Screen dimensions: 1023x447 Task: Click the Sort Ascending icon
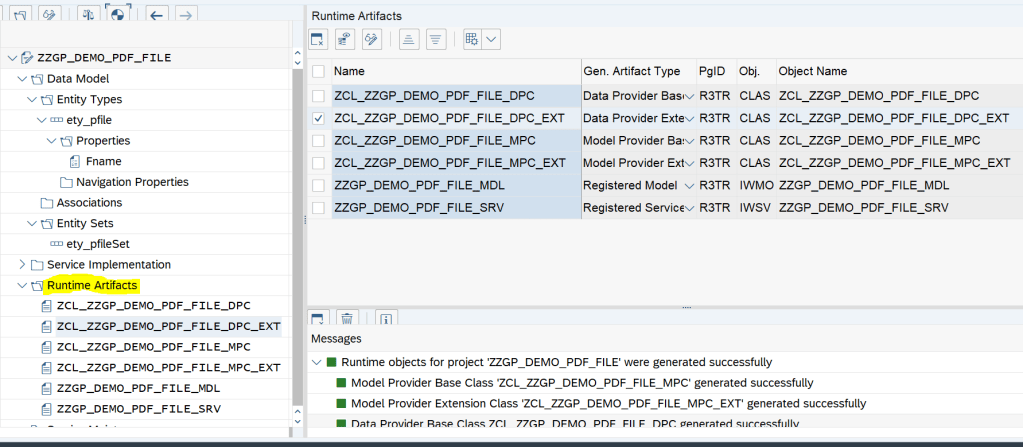tap(408, 39)
